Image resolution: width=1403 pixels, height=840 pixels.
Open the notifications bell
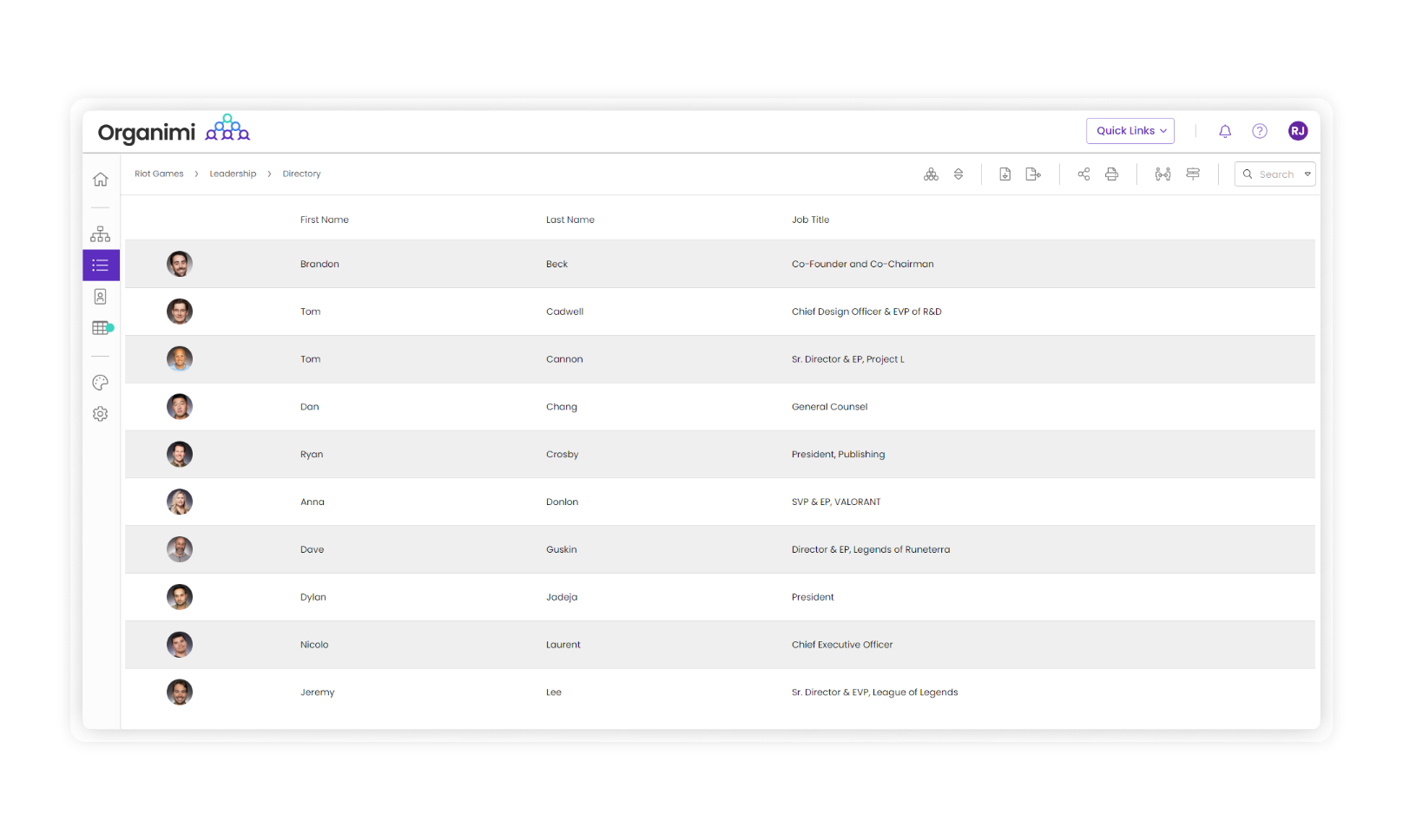(1225, 131)
